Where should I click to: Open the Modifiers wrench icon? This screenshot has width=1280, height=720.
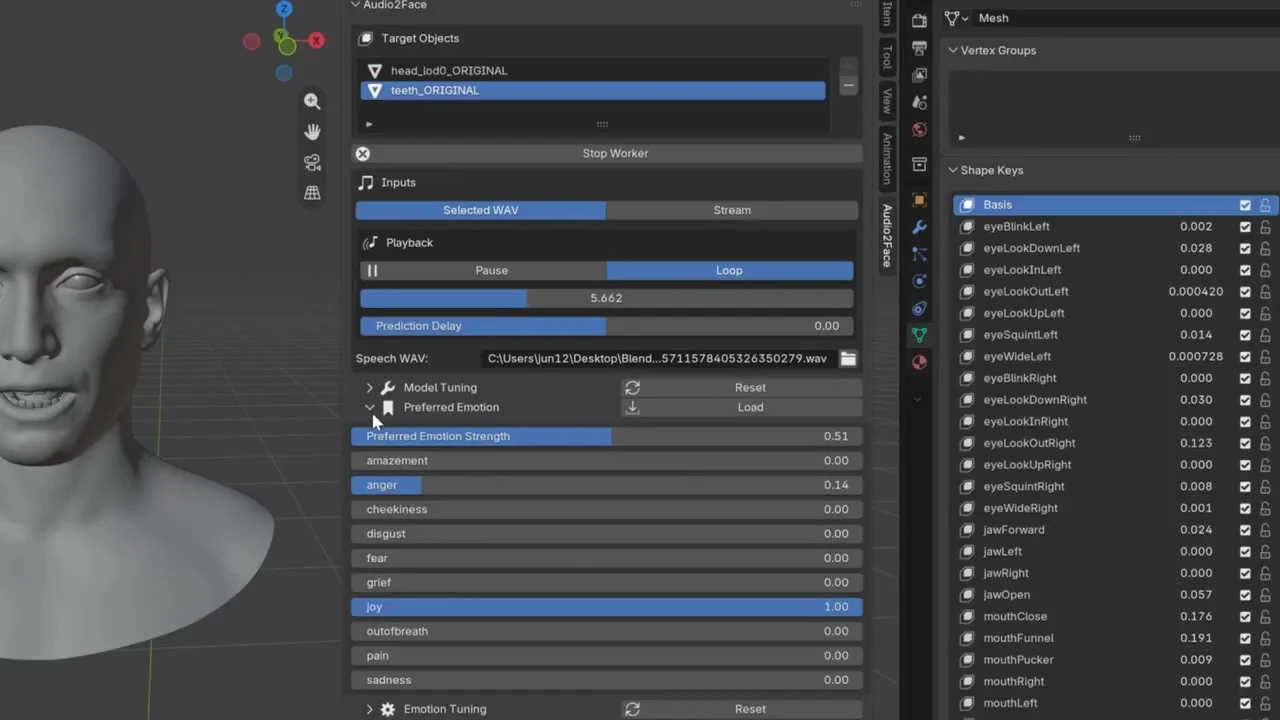pyautogui.click(x=920, y=227)
